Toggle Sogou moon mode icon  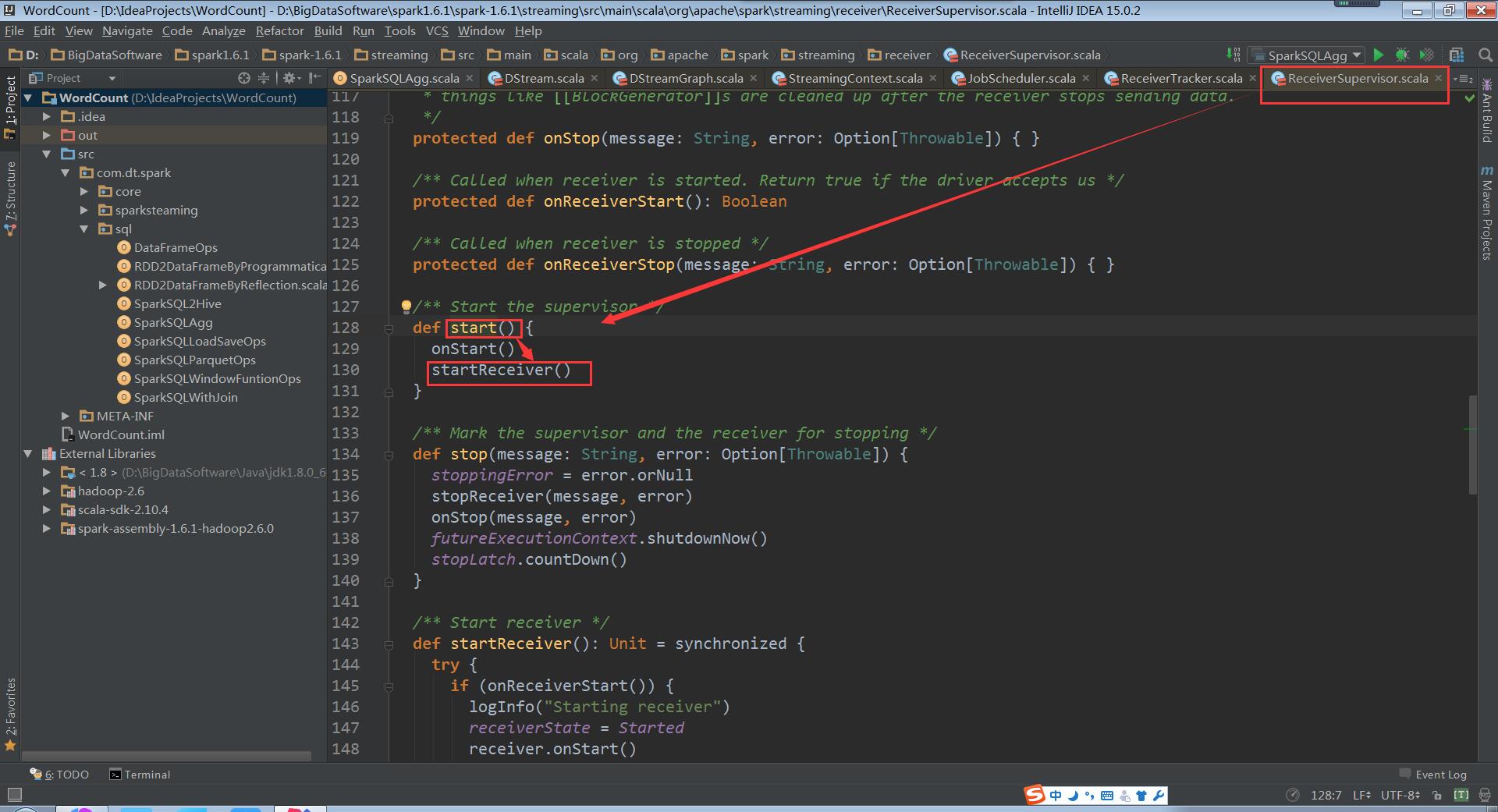pyautogui.click(x=1074, y=796)
